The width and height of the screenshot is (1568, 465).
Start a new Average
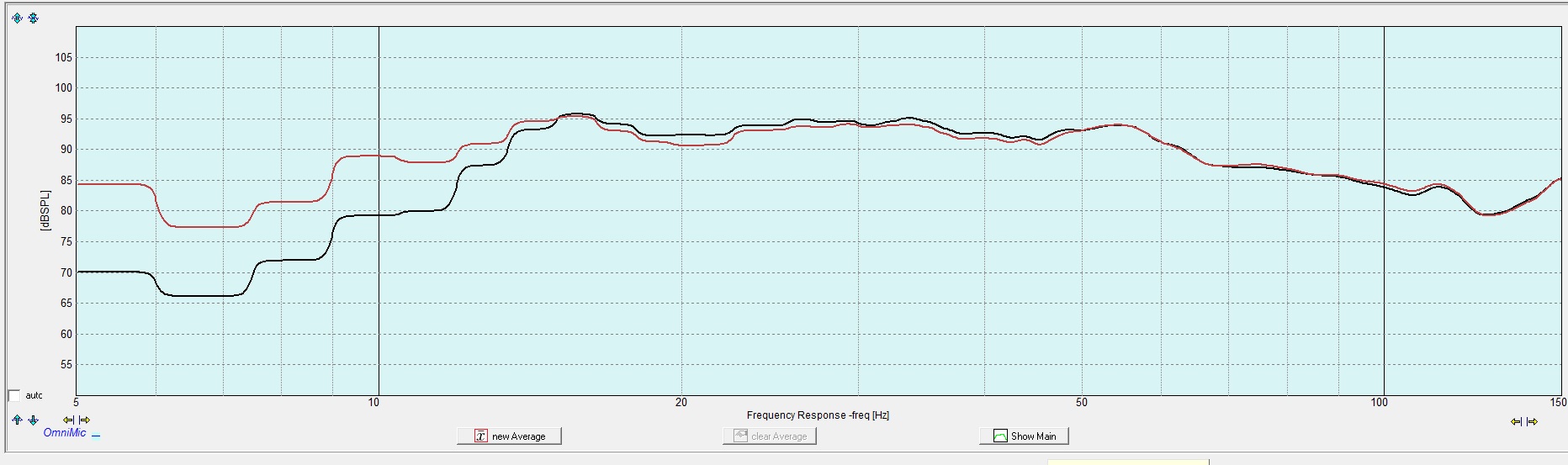509,436
